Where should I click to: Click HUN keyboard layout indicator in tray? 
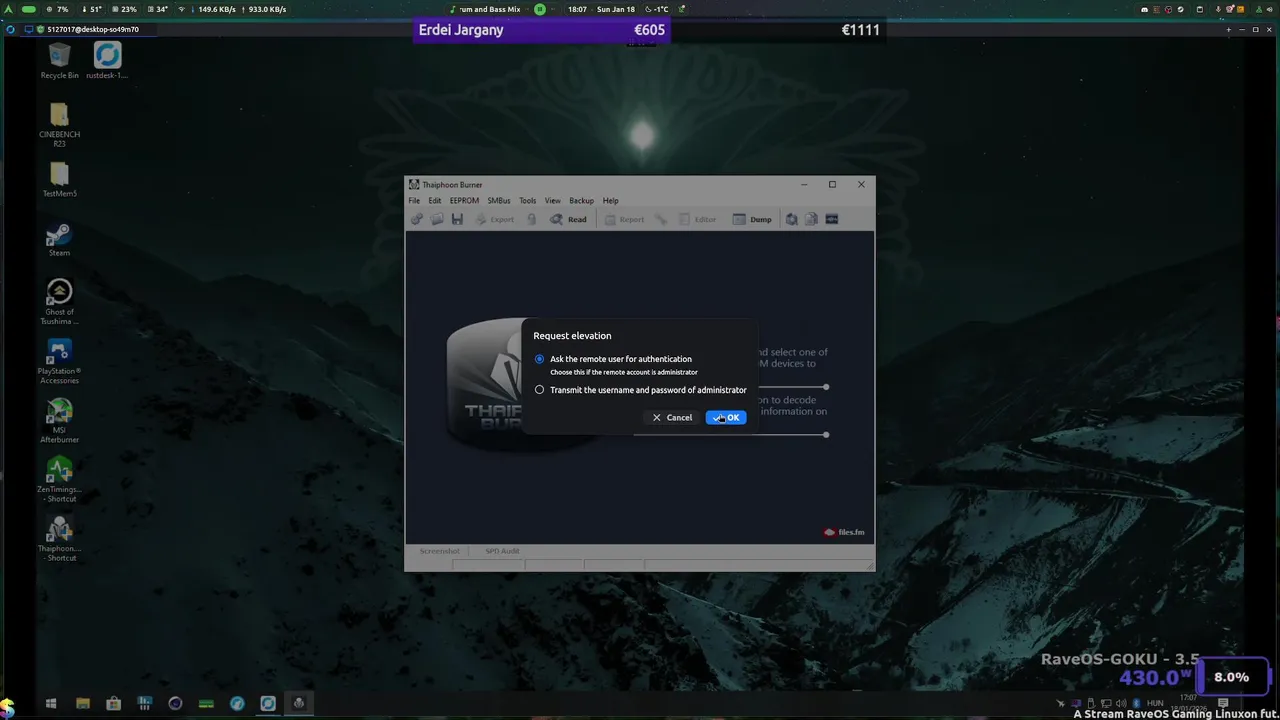click(x=1155, y=703)
